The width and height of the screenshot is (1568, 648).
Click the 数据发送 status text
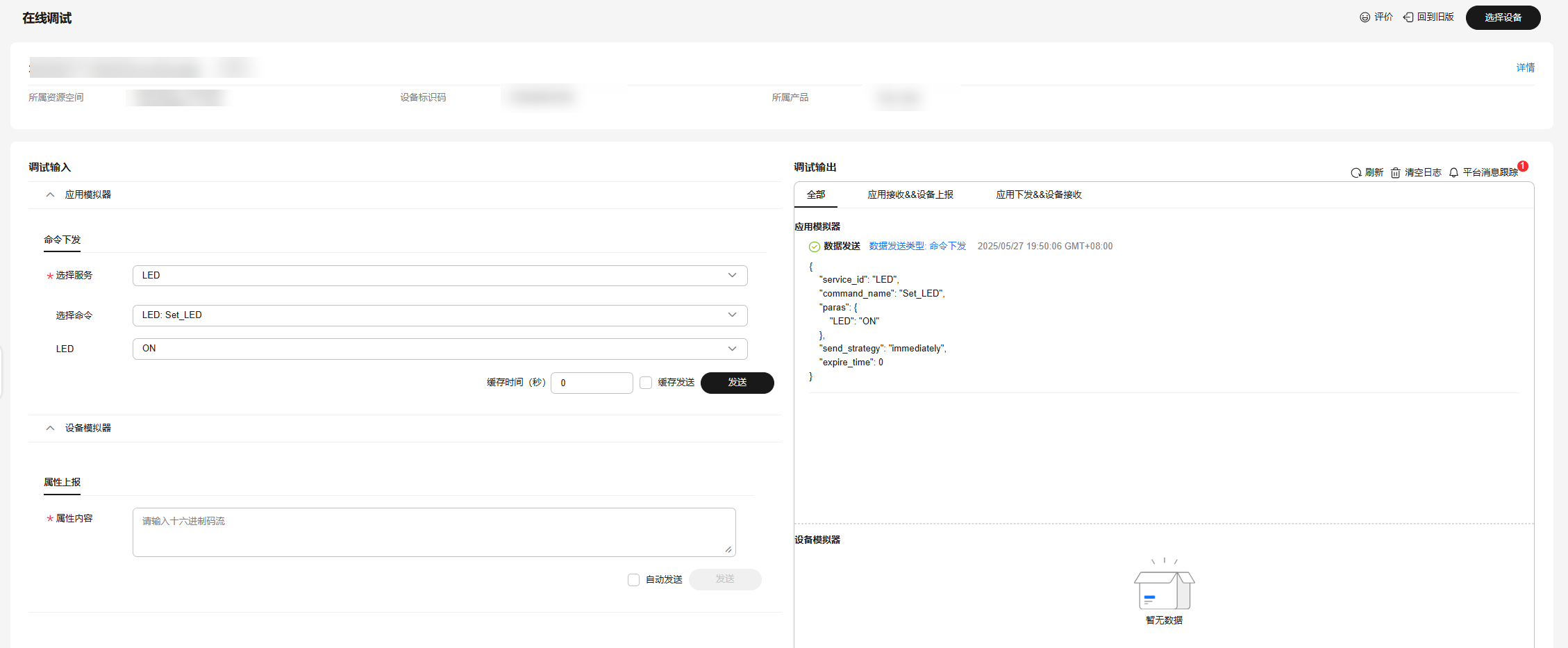(842, 247)
